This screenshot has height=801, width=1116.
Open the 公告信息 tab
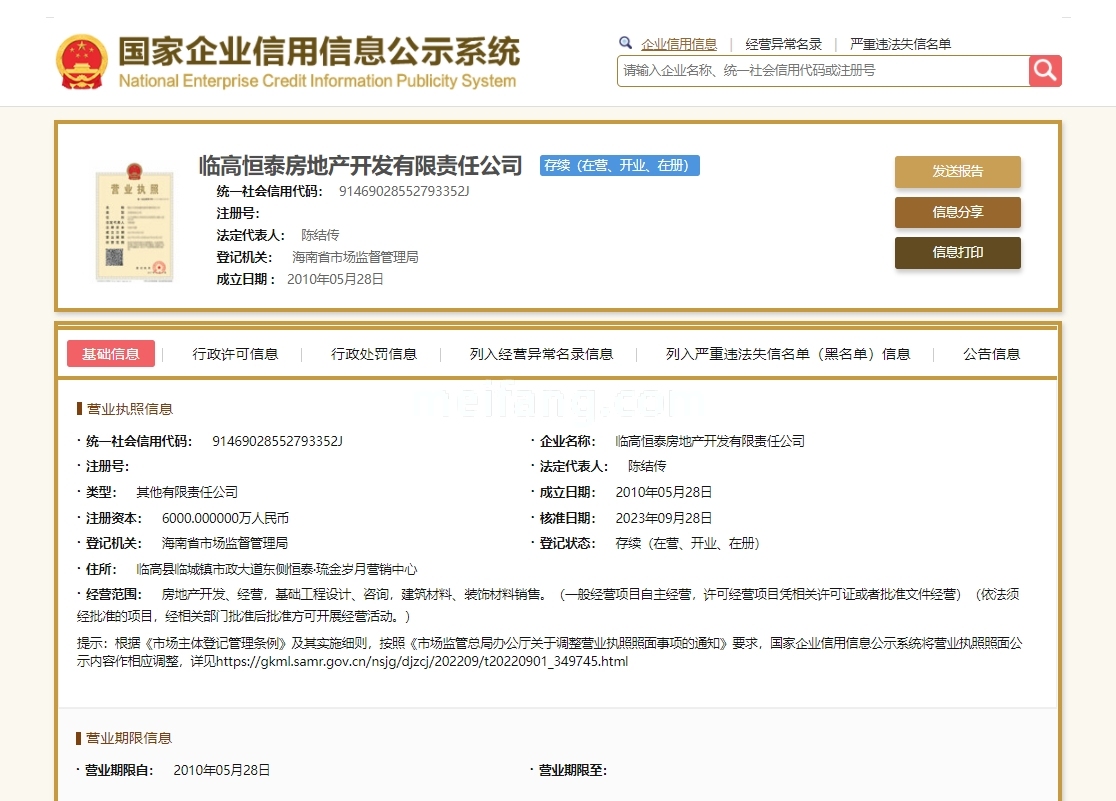[x=991, y=353]
